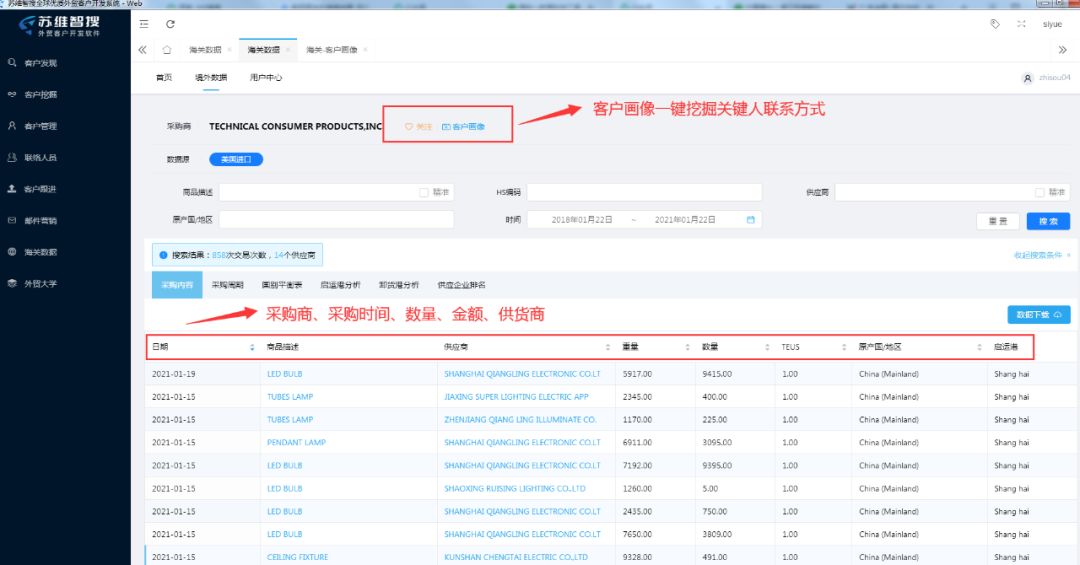Click the 重置 reset button
This screenshot has height=565, width=1080.
pos(998,221)
